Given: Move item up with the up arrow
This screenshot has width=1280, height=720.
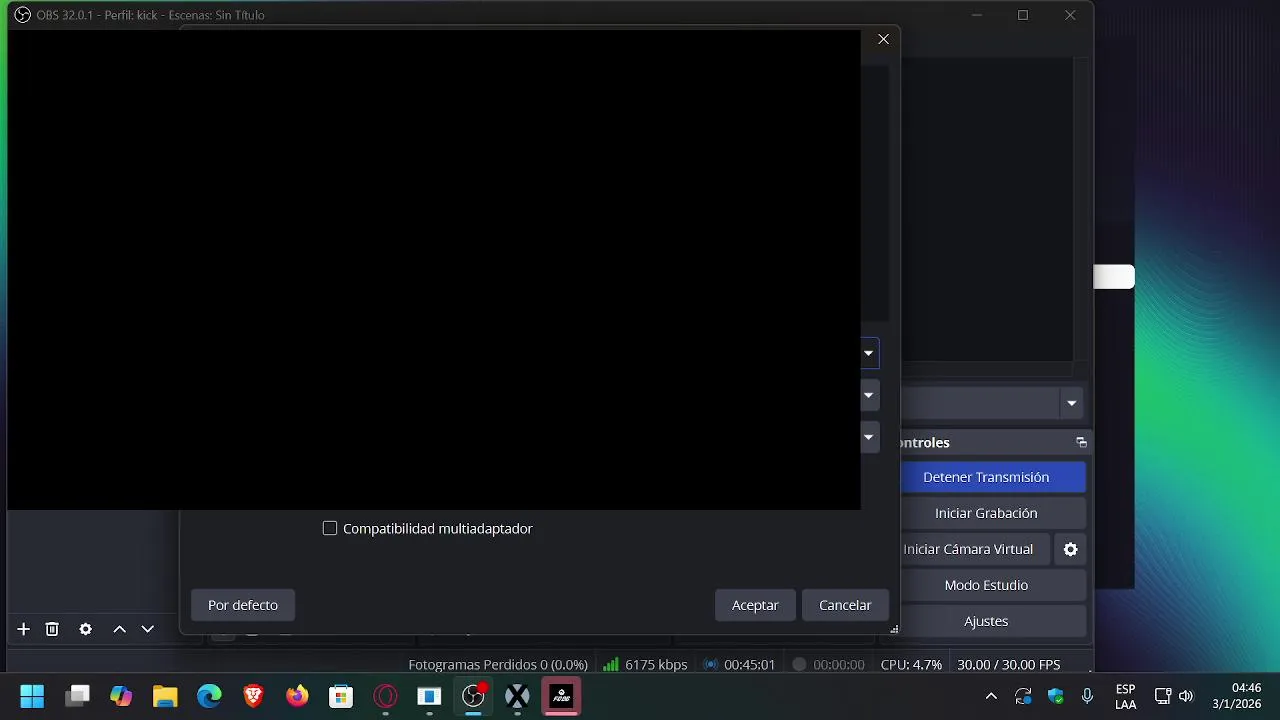Looking at the screenshot, I should (119, 629).
